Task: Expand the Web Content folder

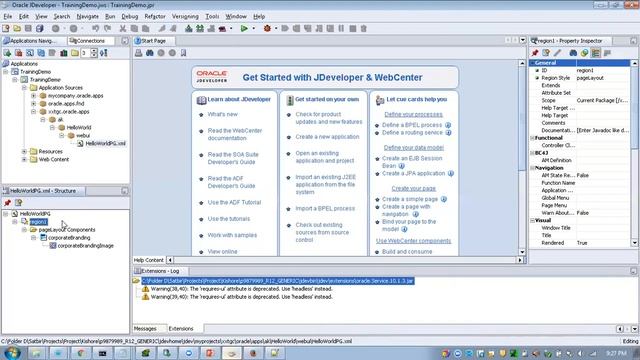Action: pyautogui.click(x=24, y=160)
